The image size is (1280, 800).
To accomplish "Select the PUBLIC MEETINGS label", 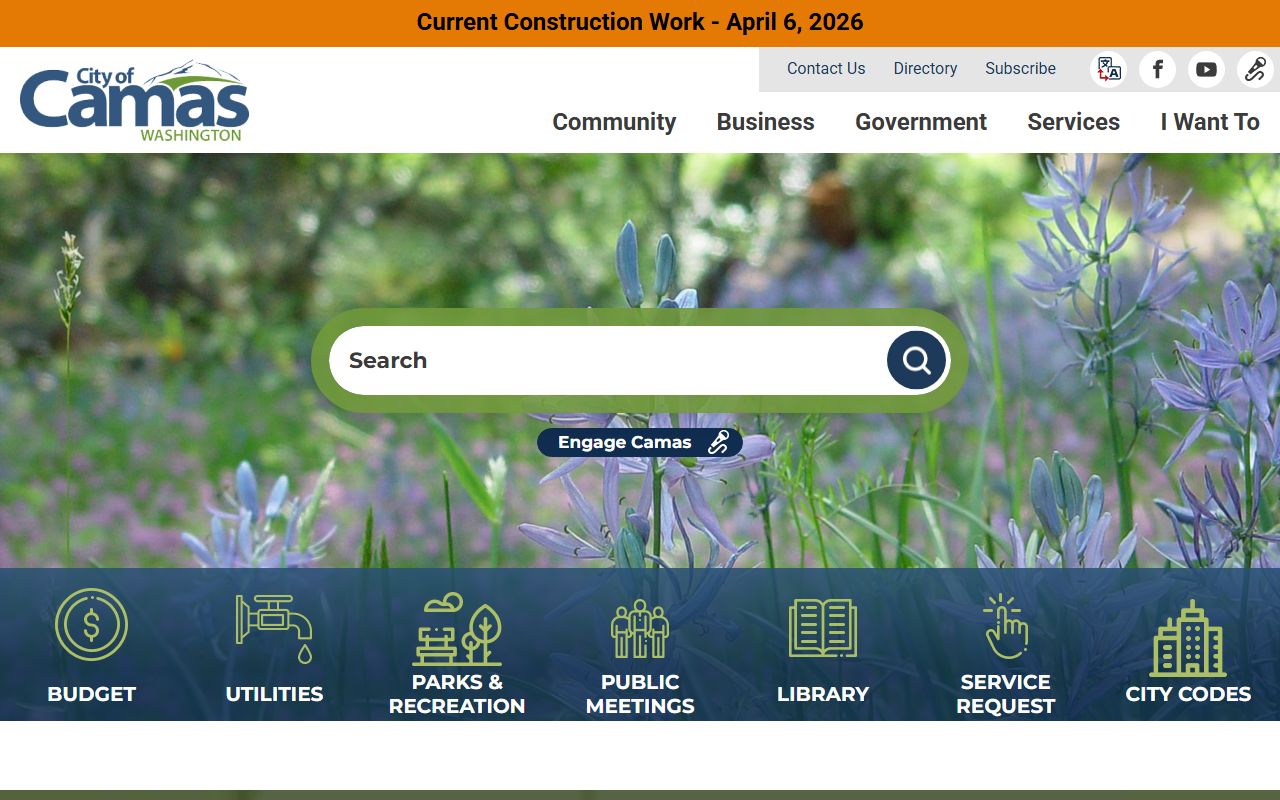I will click(x=640, y=694).
